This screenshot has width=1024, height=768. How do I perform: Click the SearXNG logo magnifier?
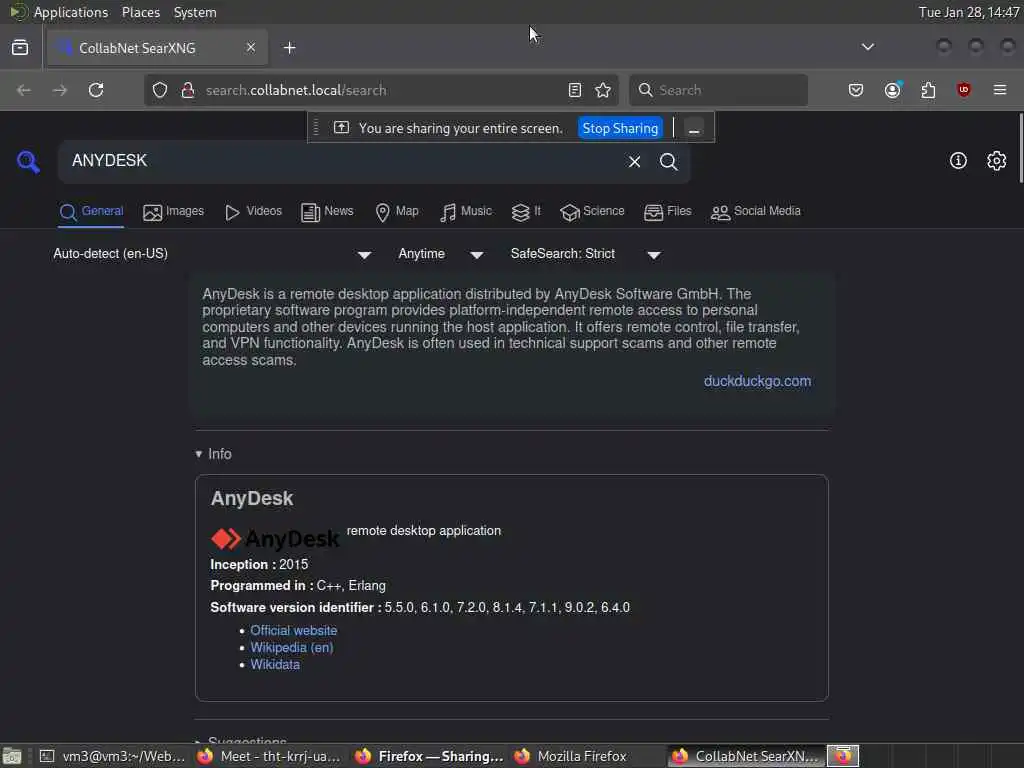pos(28,161)
